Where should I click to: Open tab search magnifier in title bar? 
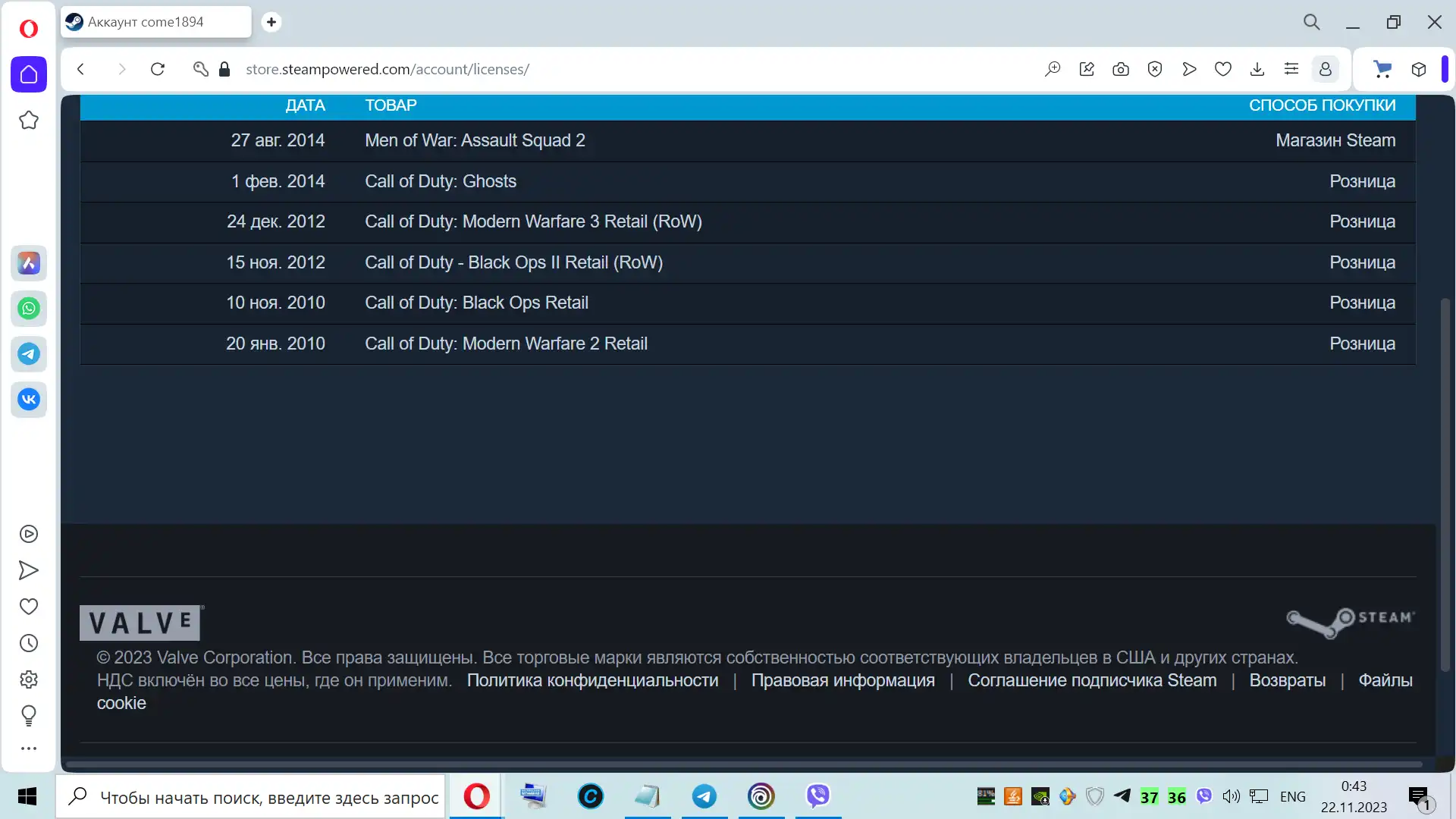coord(1312,22)
